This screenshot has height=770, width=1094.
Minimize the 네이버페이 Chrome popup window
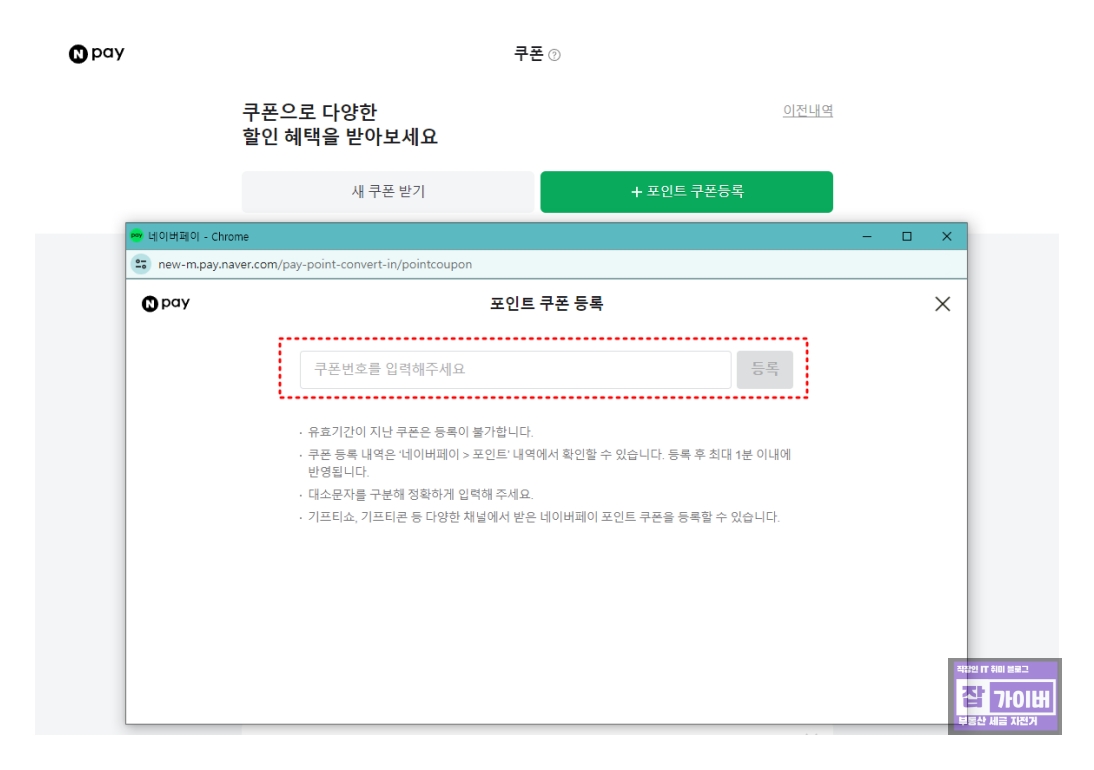click(x=866, y=234)
